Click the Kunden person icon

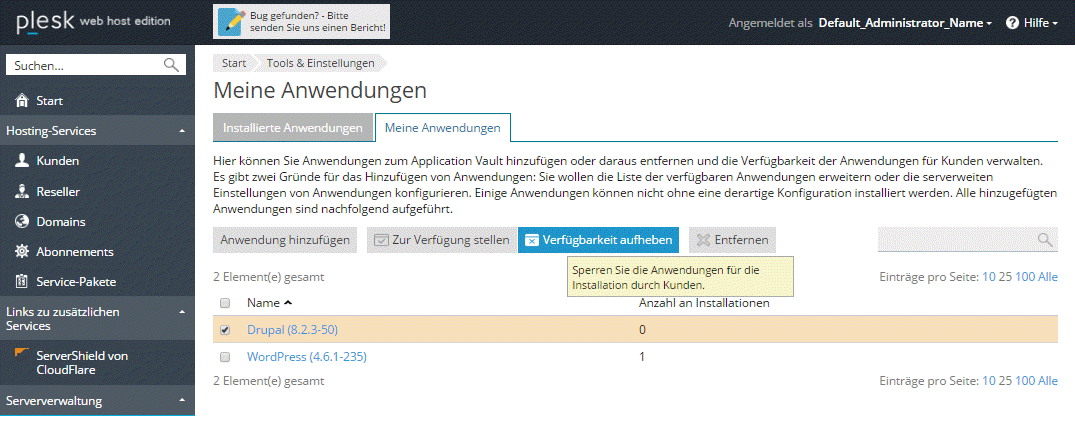click(x=22, y=161)
